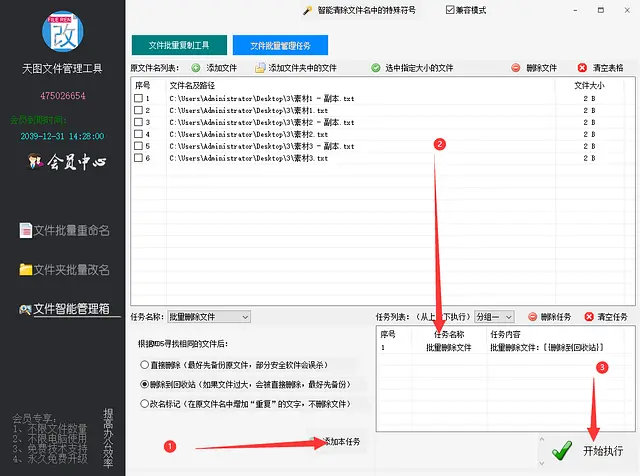This screenshot has width=640, height=476.
Task: Click the red minus 删除任务 icon
Action: [x=533, y=317]
